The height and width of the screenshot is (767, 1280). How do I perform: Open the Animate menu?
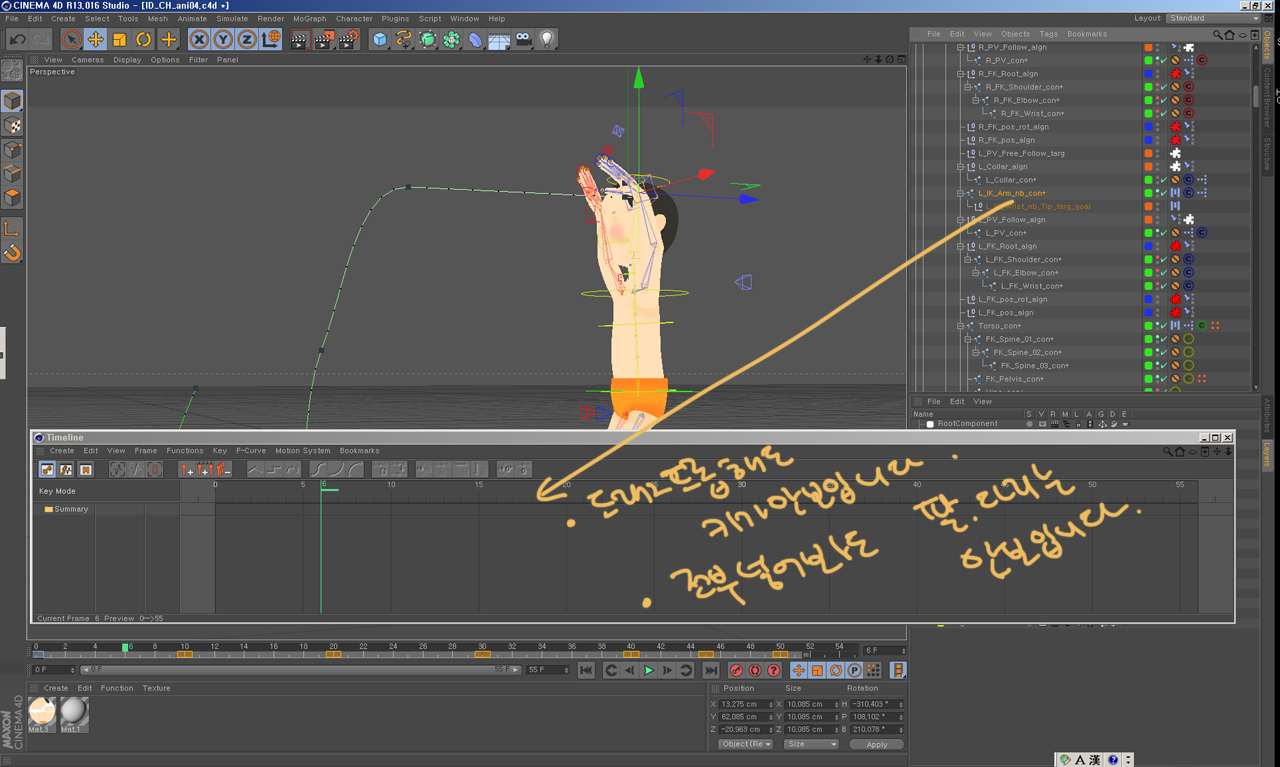[192, 18]
